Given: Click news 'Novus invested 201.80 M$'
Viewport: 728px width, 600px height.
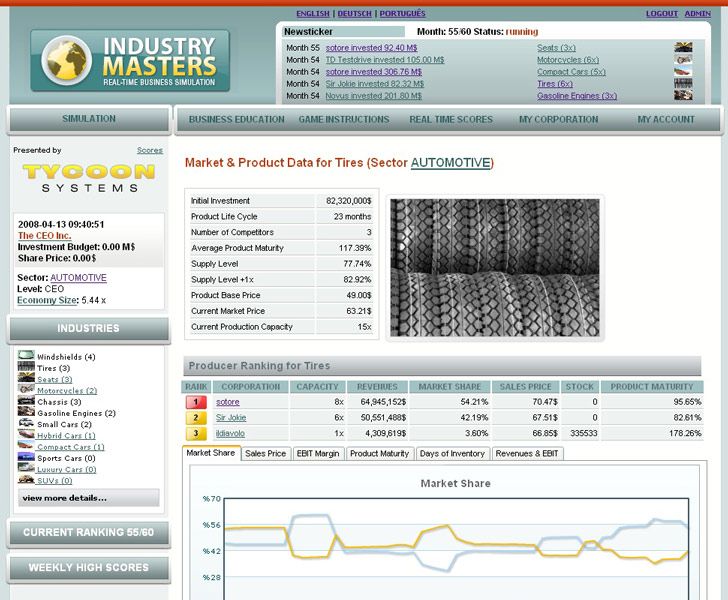Looking at the screenshot, I should click(x=373, y=96).
